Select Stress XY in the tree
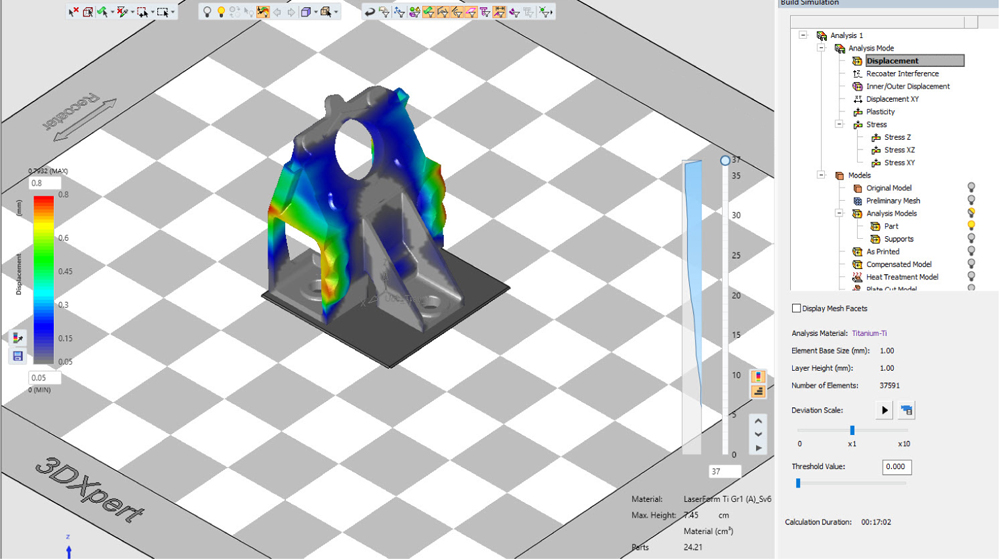 click(899, 163)
